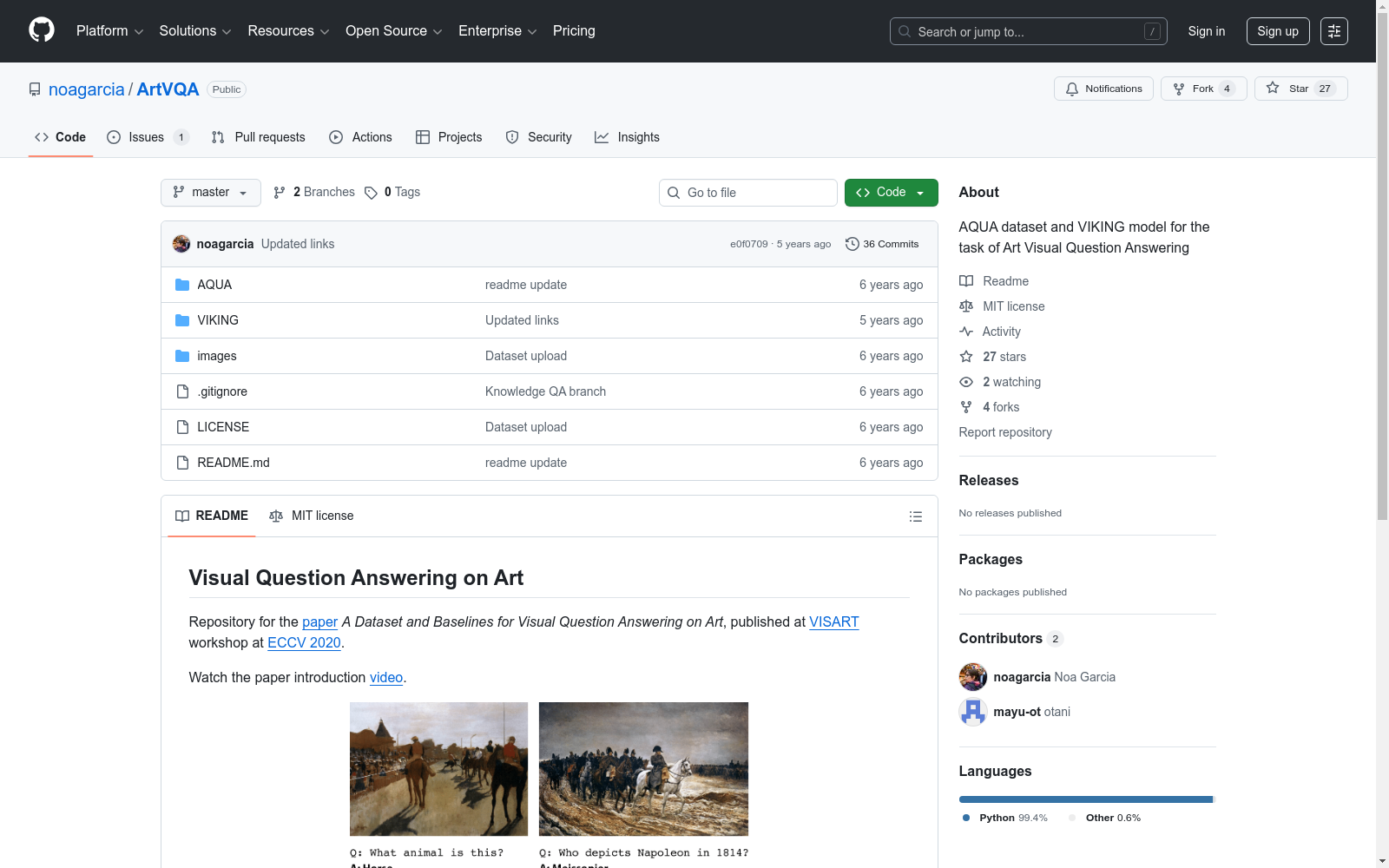
Task: Click the tag icon beside 0 Tags
Action: (x=371, y=193)
